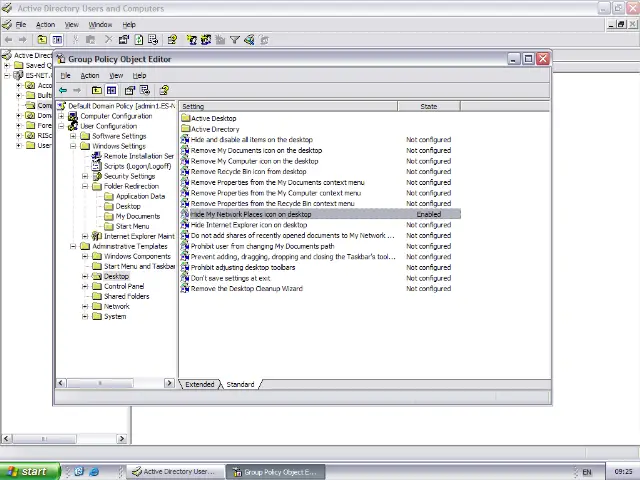Screen dimensions: 640x480
Task: Select Hide My Network Places icon on desktop
Action: [x=320, y=214]
